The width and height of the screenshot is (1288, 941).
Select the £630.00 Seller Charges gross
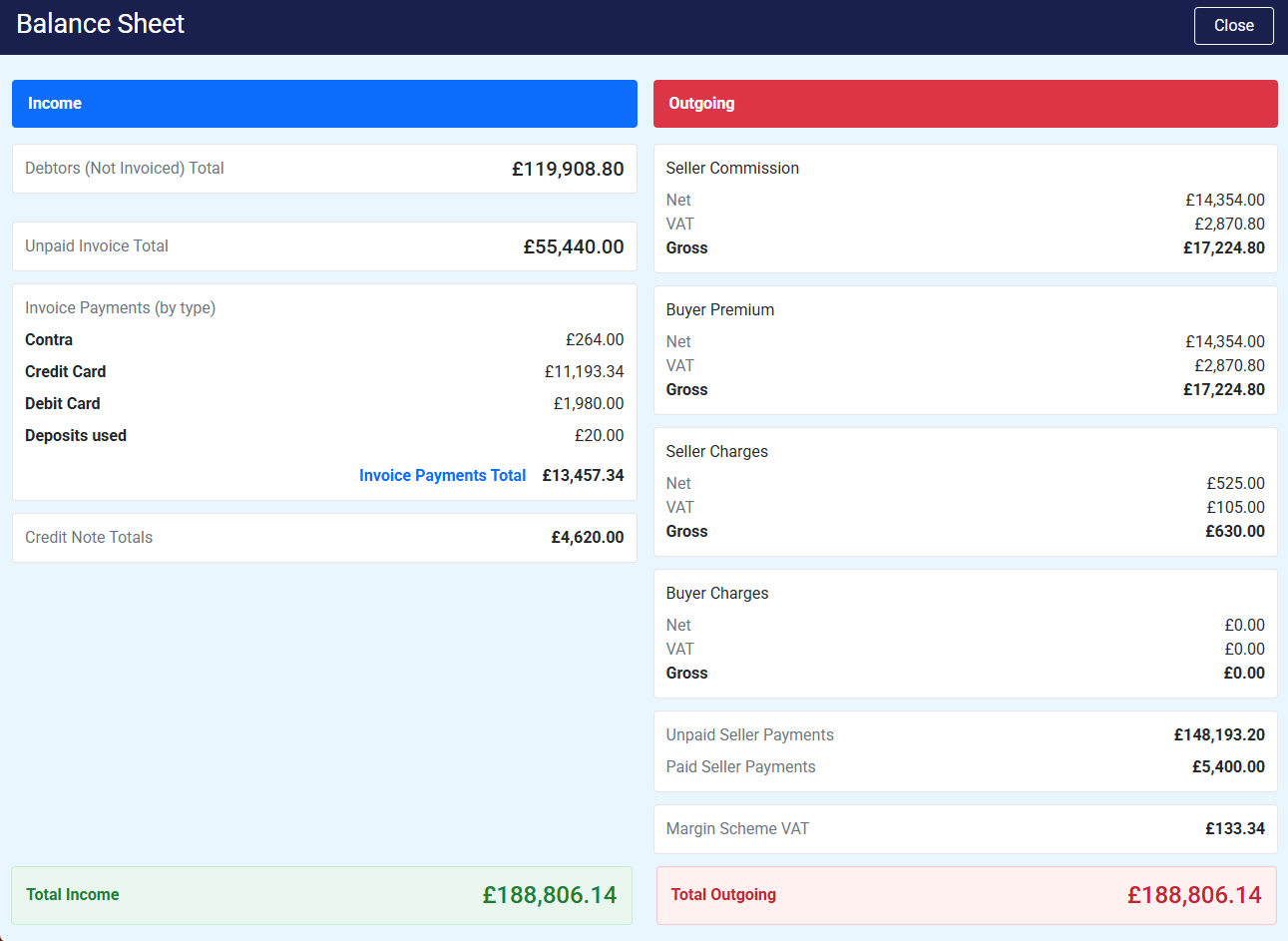[1235, 532]
